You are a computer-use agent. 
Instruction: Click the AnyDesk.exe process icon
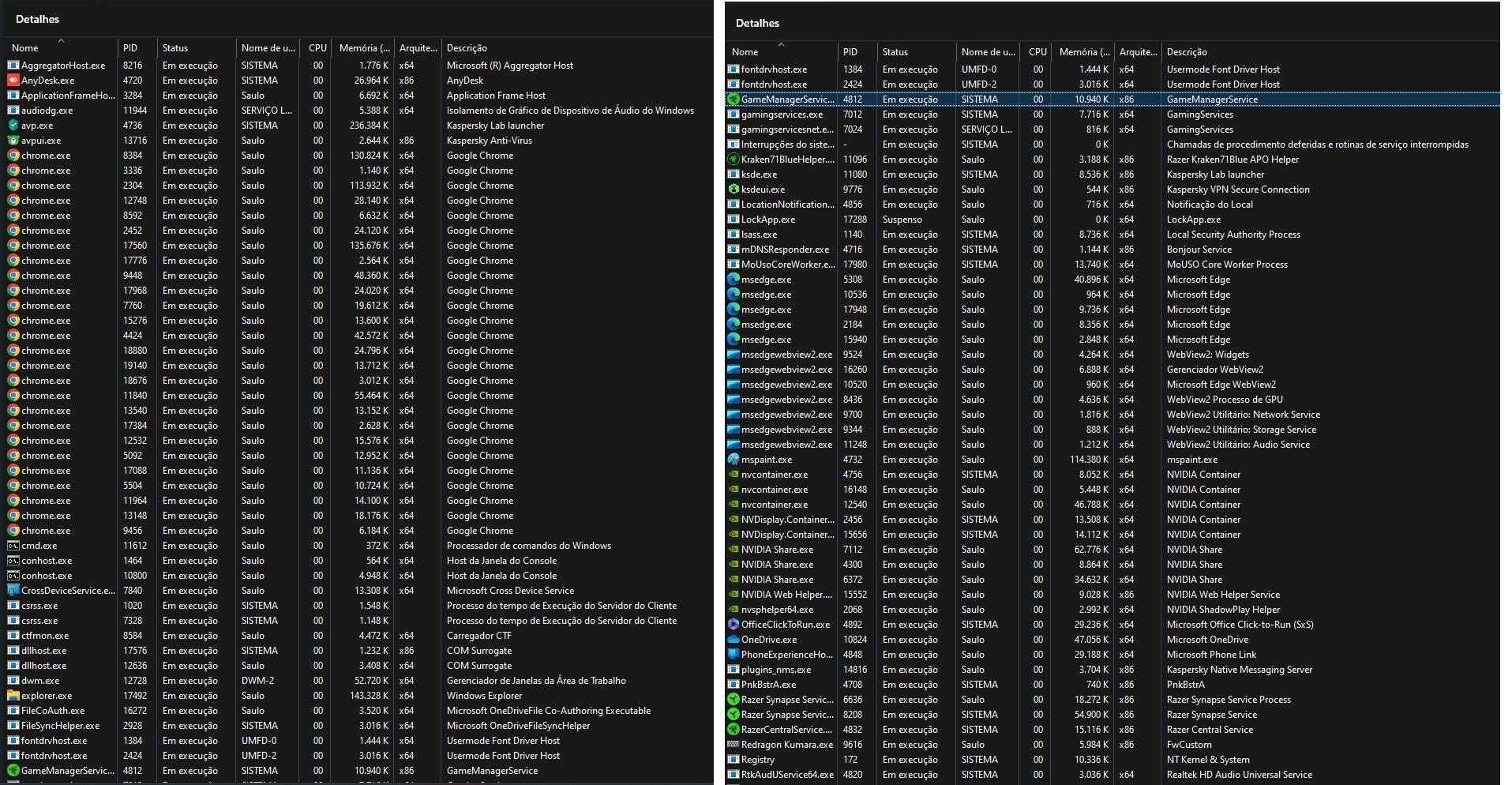(13, 81)
